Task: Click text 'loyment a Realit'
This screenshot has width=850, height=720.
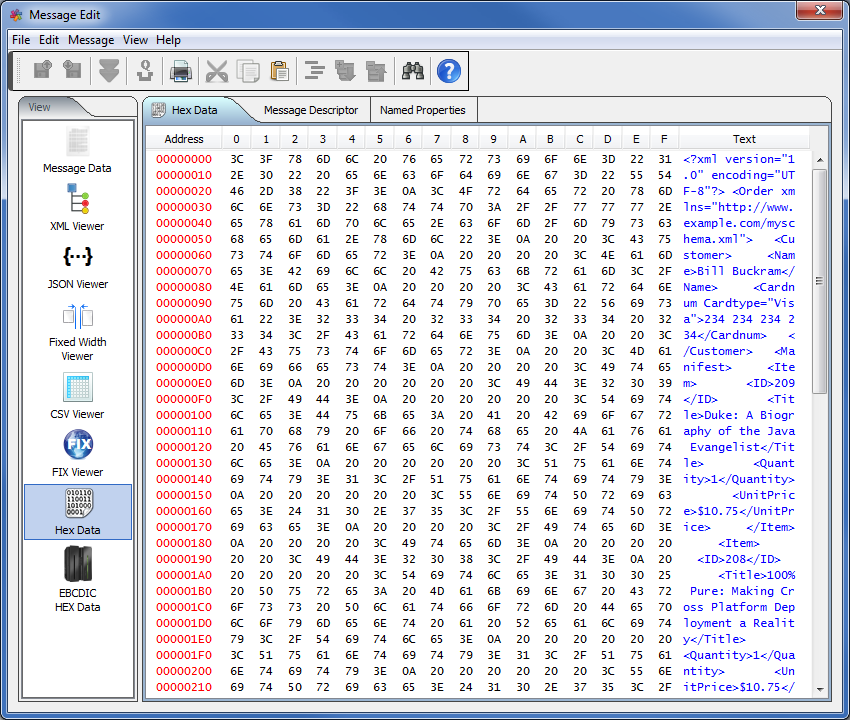Action: pos(739,623)
